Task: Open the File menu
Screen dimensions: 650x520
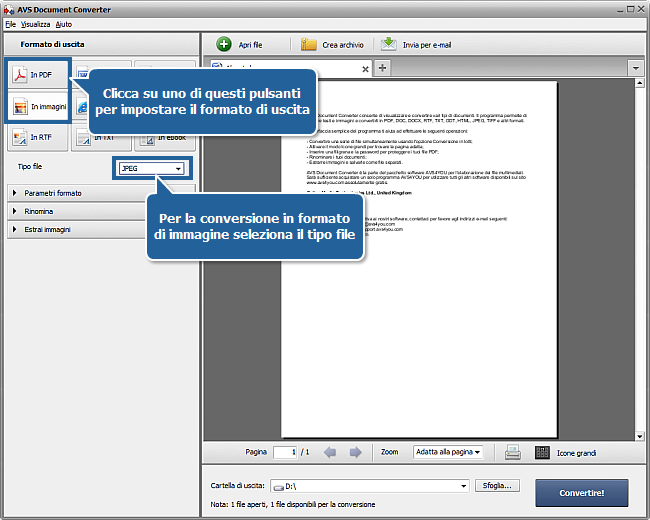Action: [10, 22]
